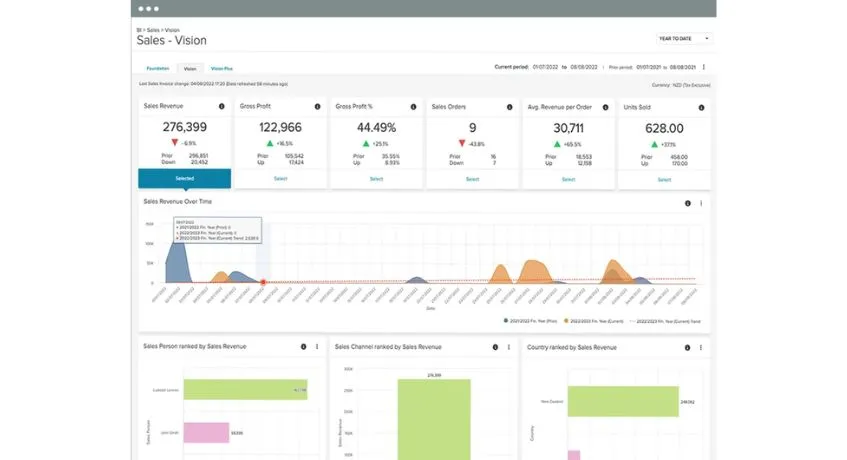Screen dimensions: 847x460
Task: Open info icon on Gross Profit card
Action: point(318,106)
